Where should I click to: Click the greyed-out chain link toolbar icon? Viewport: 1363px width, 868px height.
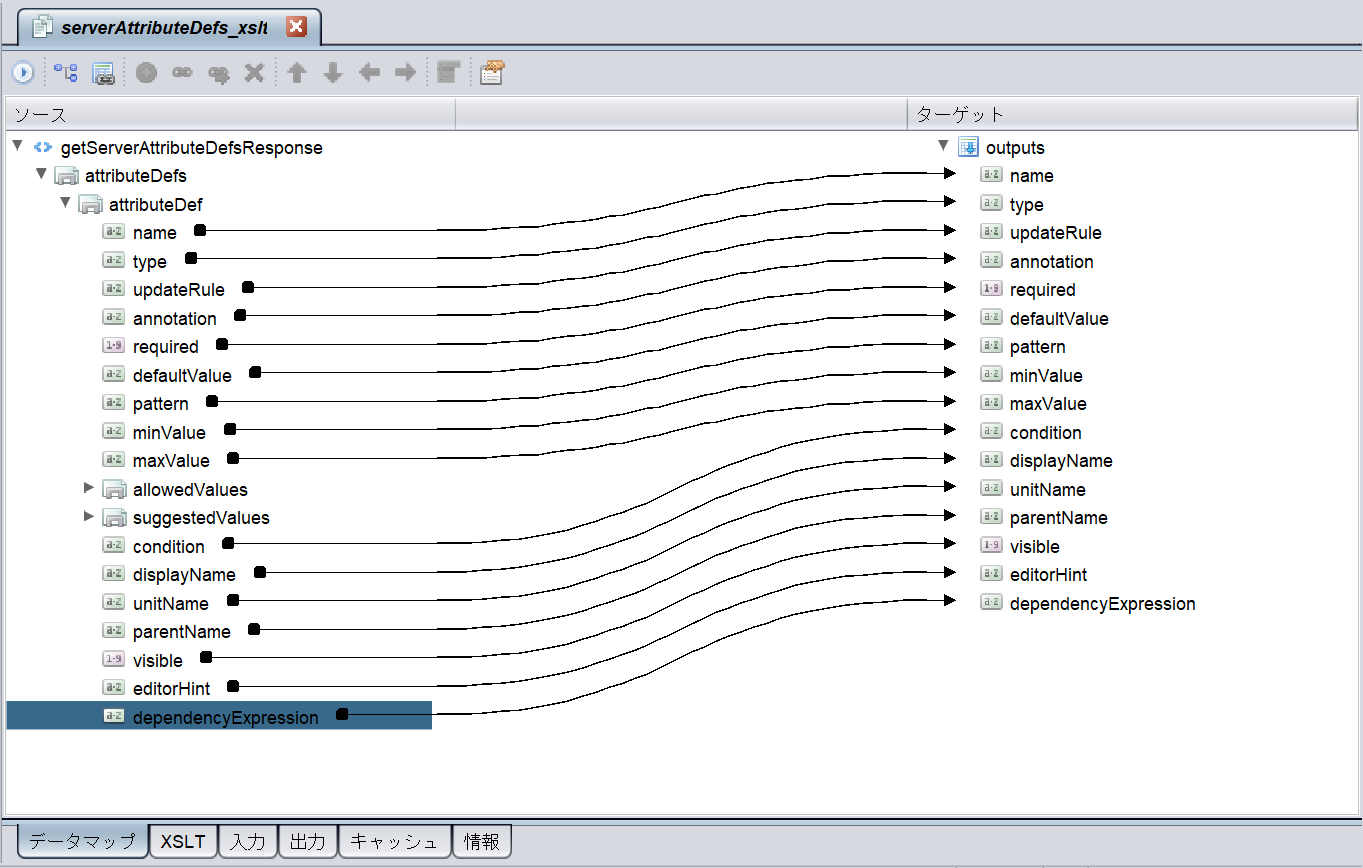coord(182,72)
